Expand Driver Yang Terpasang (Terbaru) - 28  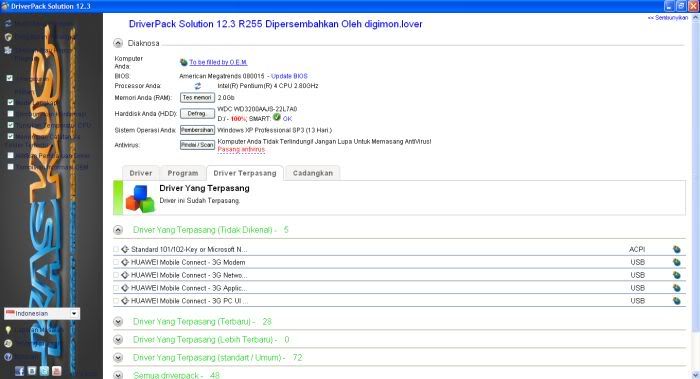[x=118, y=321]
